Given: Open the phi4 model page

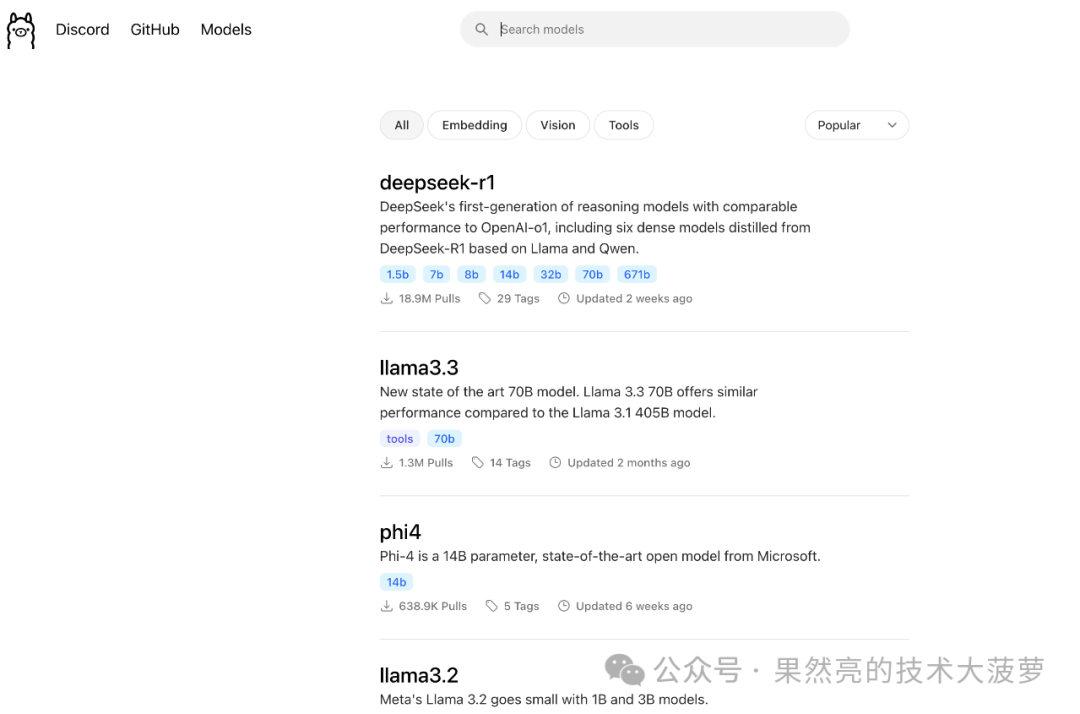Looking at the screenshot, I should coord(400,532).
